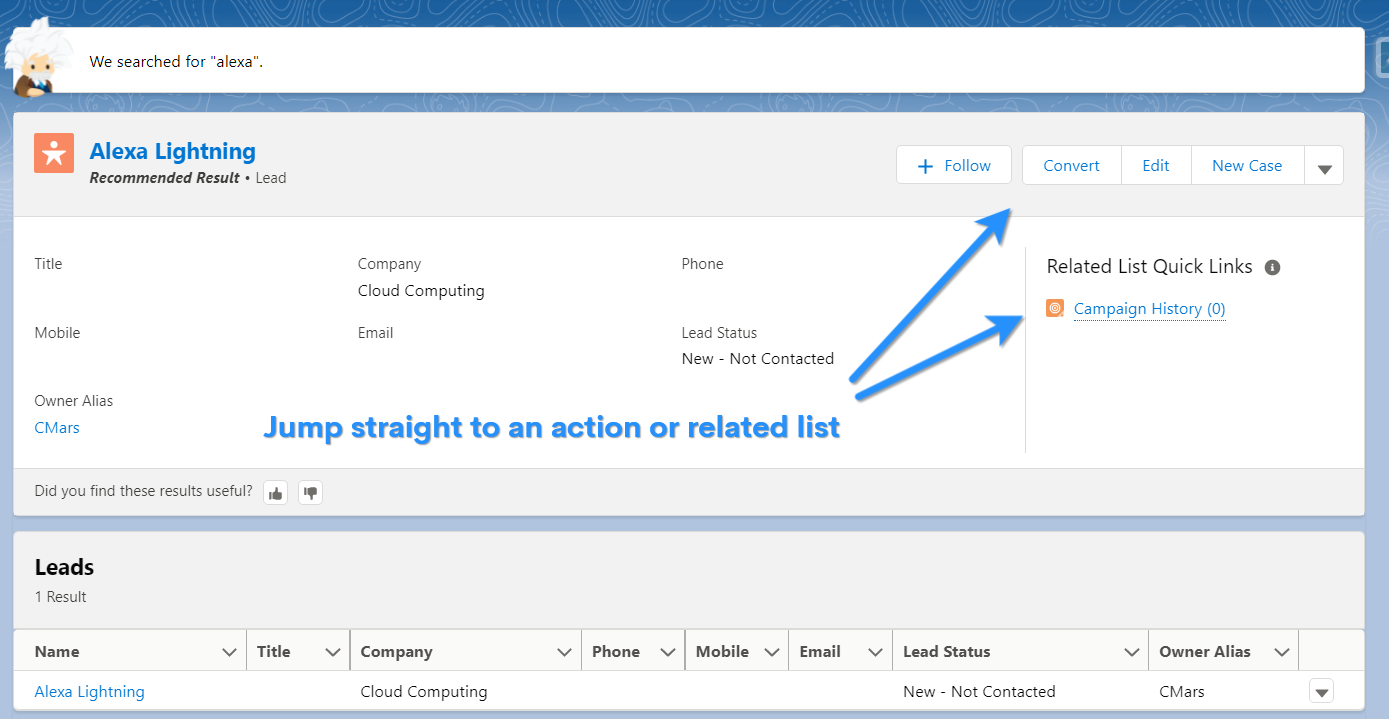The width and height of the screenshot is (1389, 719).
Task: Click Cloud Computing cell in Leads table
Action: pos(424,691)
